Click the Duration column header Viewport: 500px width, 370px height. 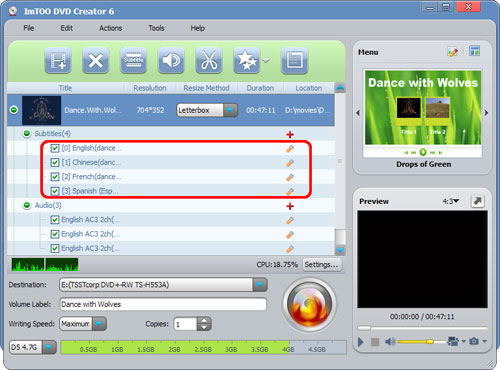click(260, 88)
